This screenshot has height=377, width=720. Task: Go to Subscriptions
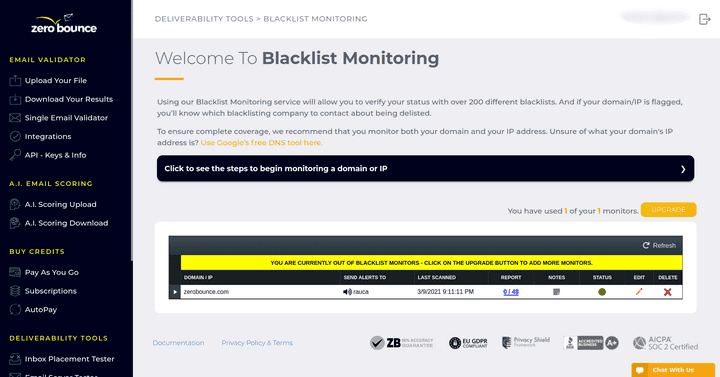[x=51, y=291]
